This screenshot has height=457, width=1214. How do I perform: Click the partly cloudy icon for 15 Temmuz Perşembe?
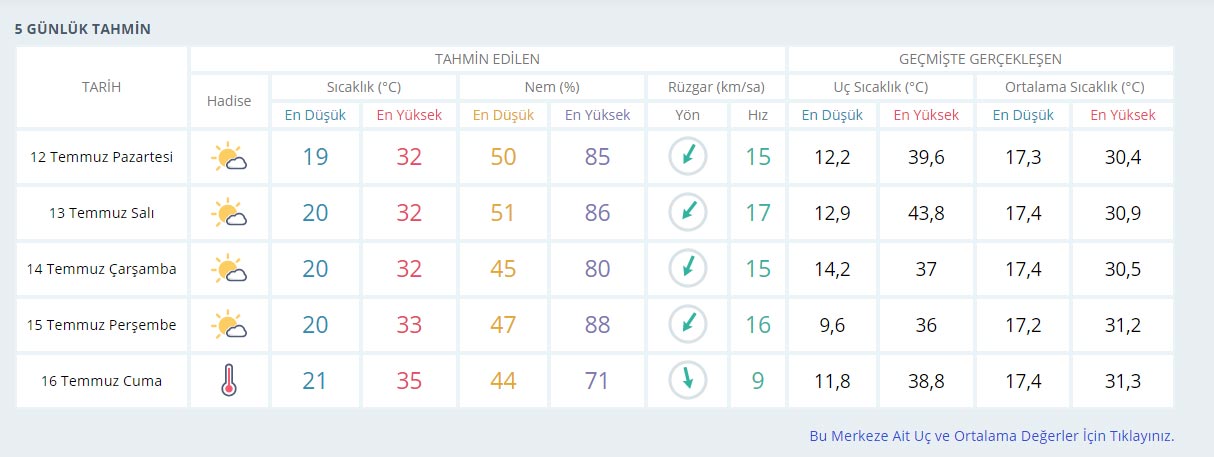pyautogui.click(x=229, y=325)
